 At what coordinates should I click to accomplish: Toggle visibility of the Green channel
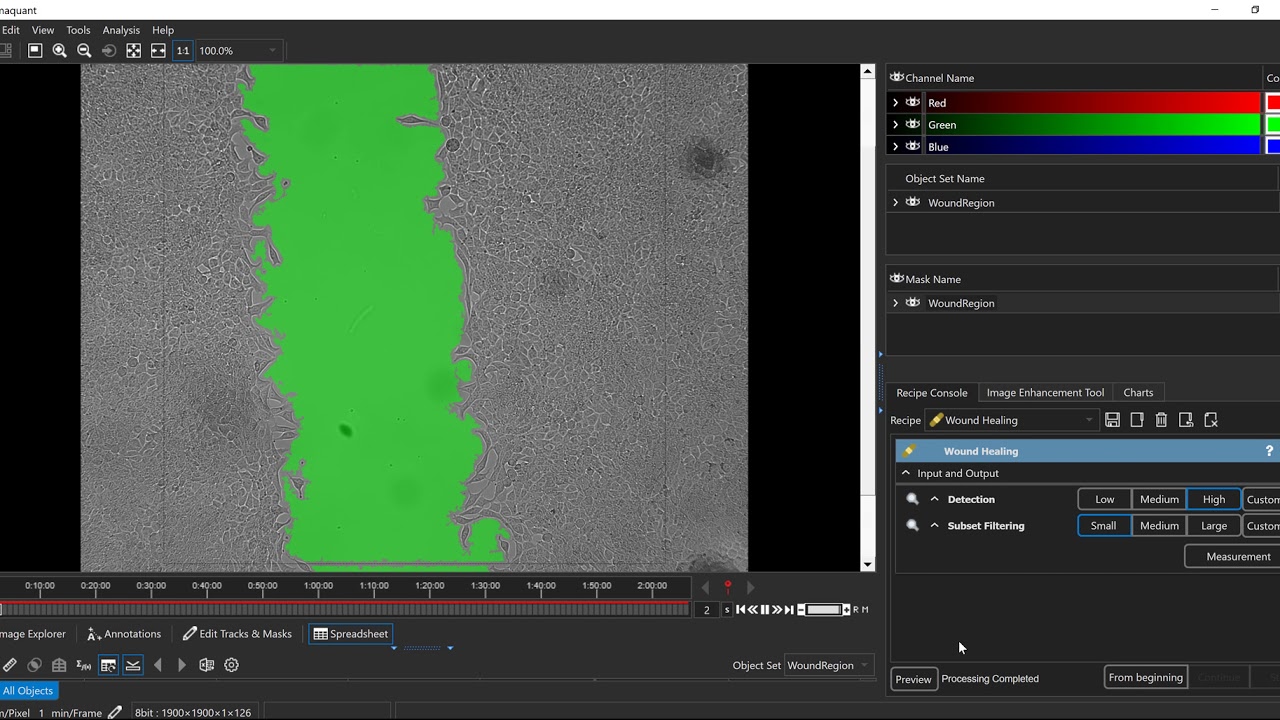[913, 124]
